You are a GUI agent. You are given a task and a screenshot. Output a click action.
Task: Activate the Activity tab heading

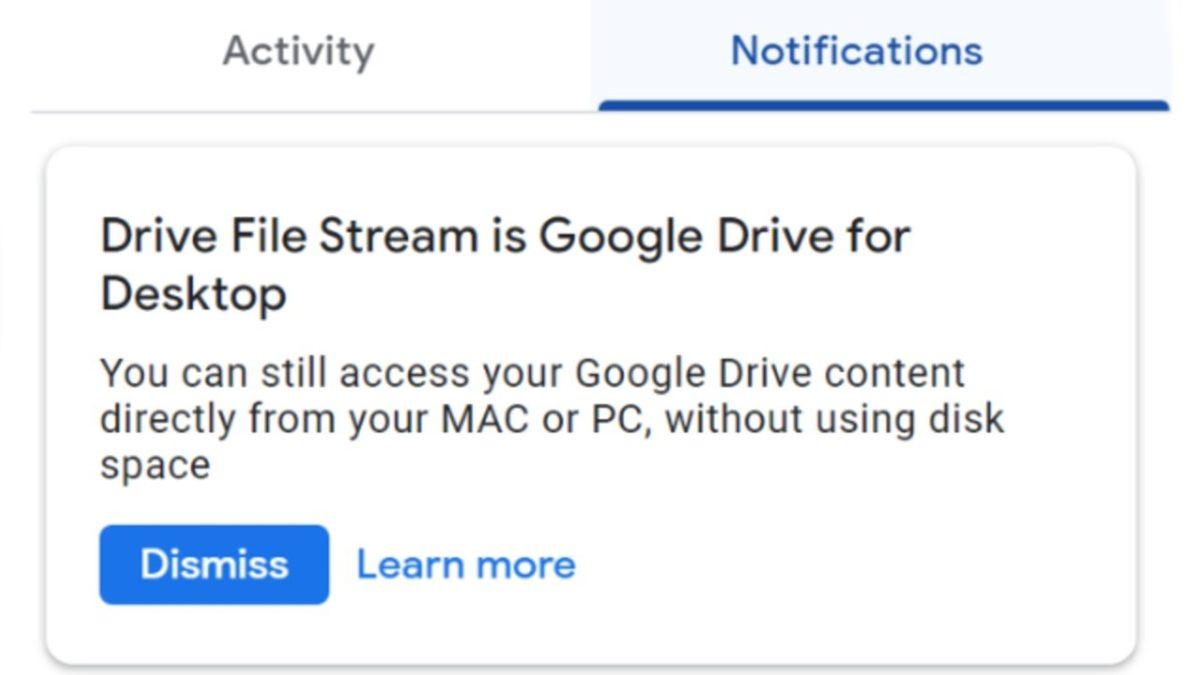pyautogui.click(x=297, y=50)
